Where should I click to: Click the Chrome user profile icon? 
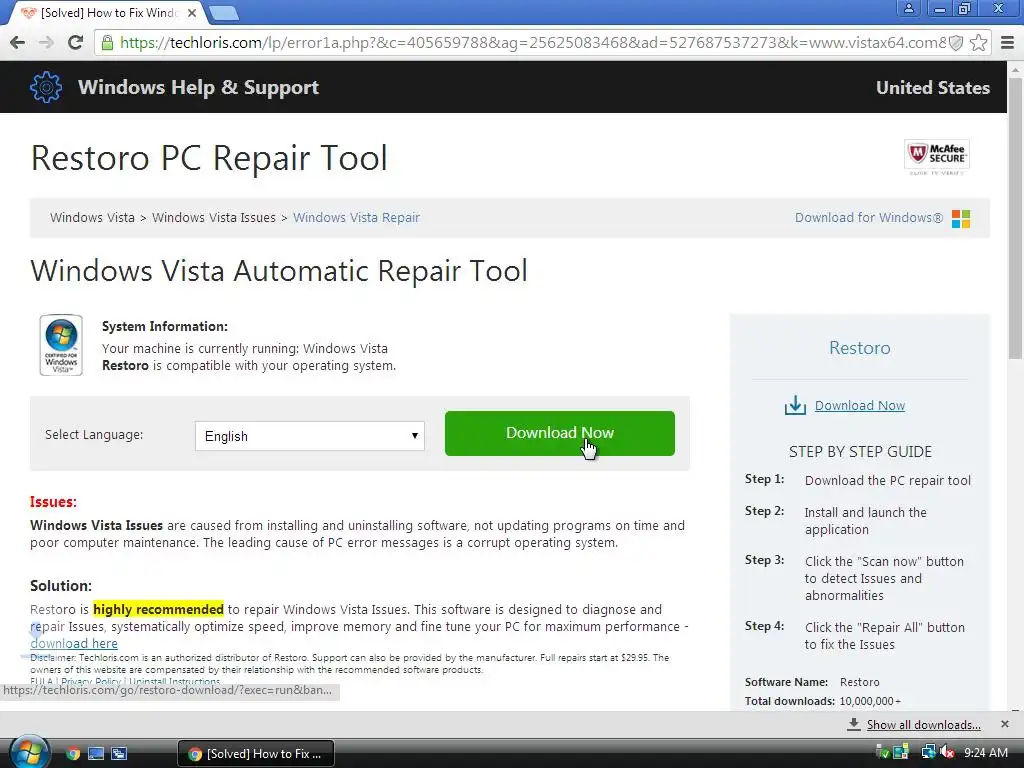pos(908,8)
